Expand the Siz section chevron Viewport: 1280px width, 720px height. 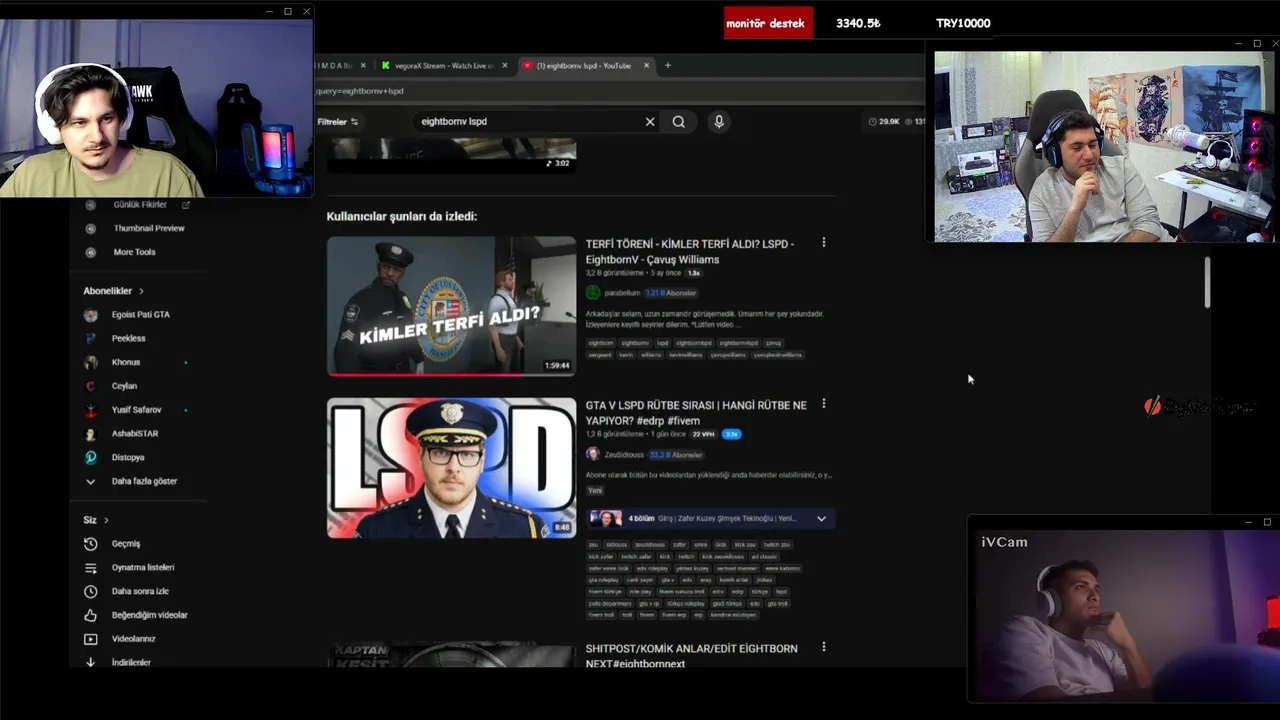pos(106,520)
